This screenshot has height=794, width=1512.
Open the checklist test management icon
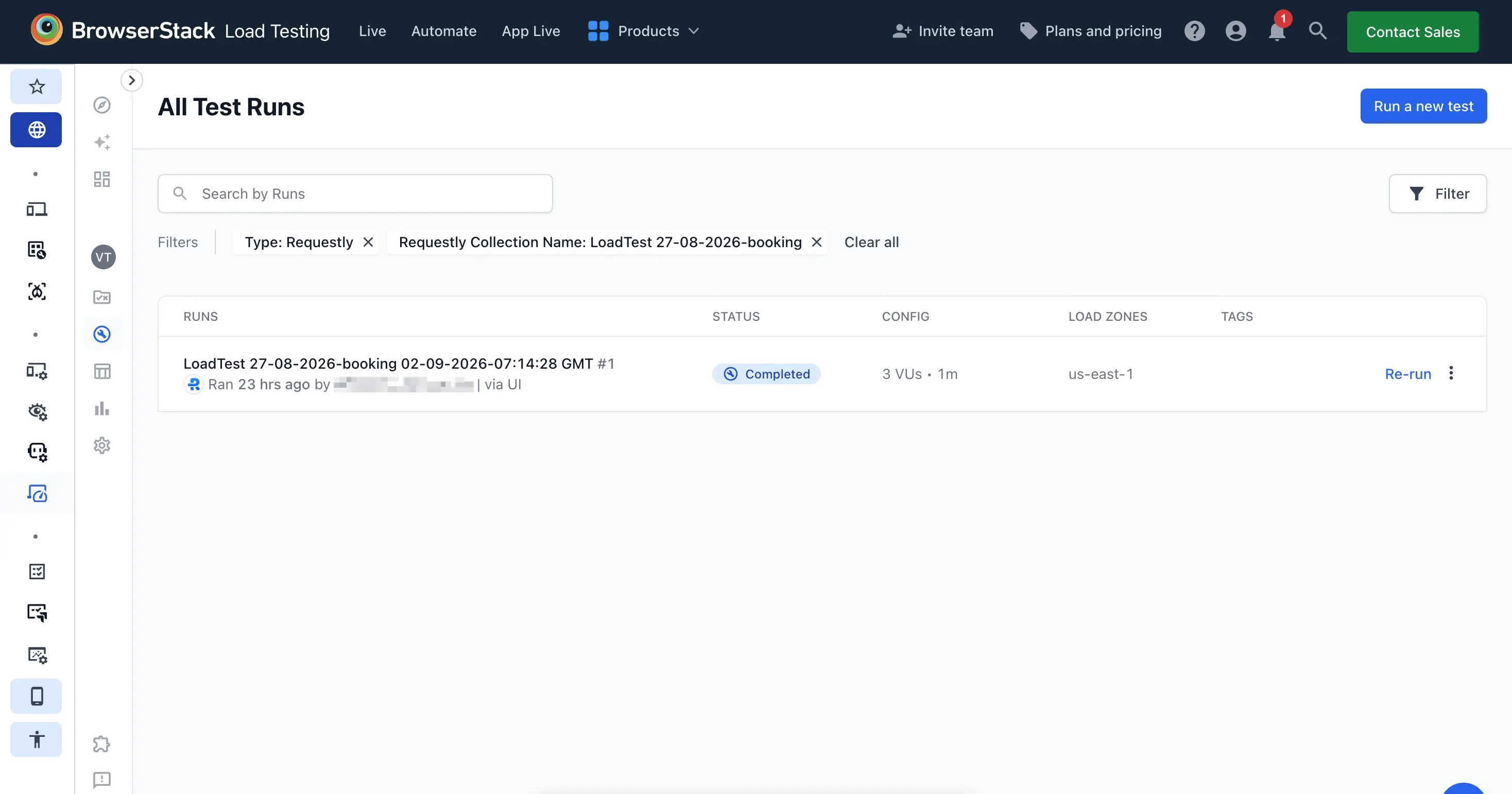tap(37, 572)
